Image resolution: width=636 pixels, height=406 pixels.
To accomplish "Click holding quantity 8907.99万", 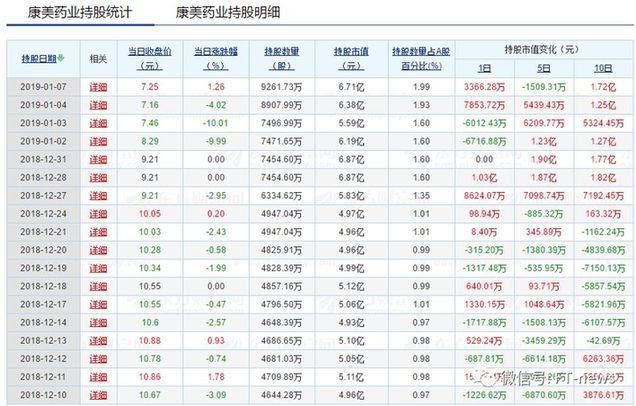I will (x=281, y=105).
